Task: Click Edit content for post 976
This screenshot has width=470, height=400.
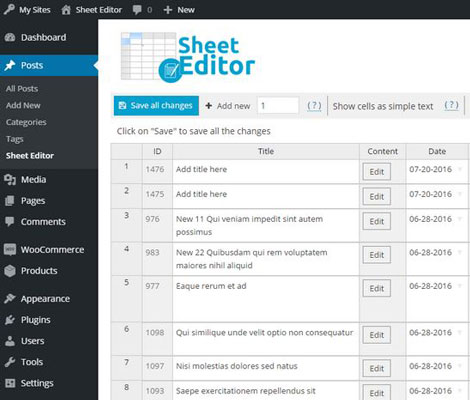Action: pyautogui.click(x=377, y=222)
